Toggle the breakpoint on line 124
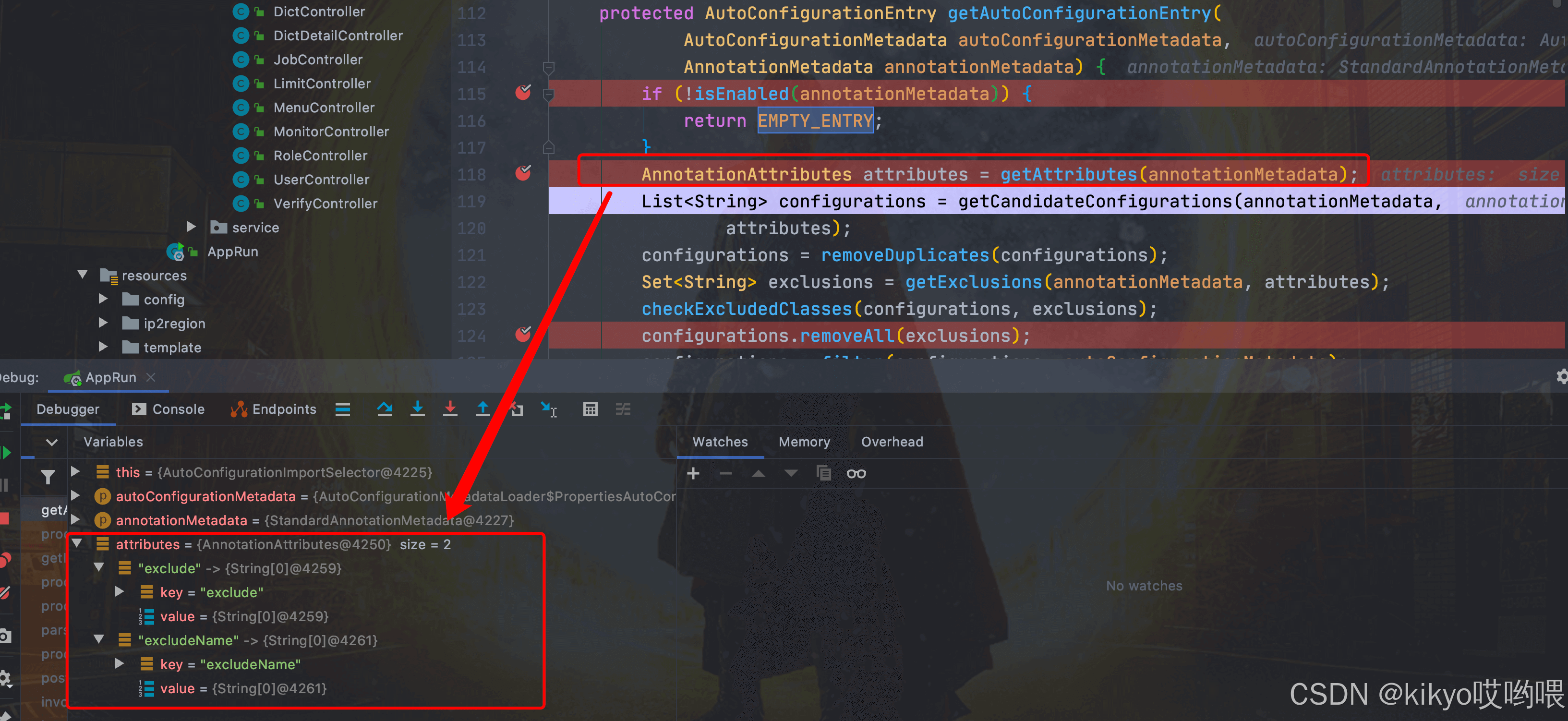This screenshot has width=1568, height=721. click(x=523, y=335)
